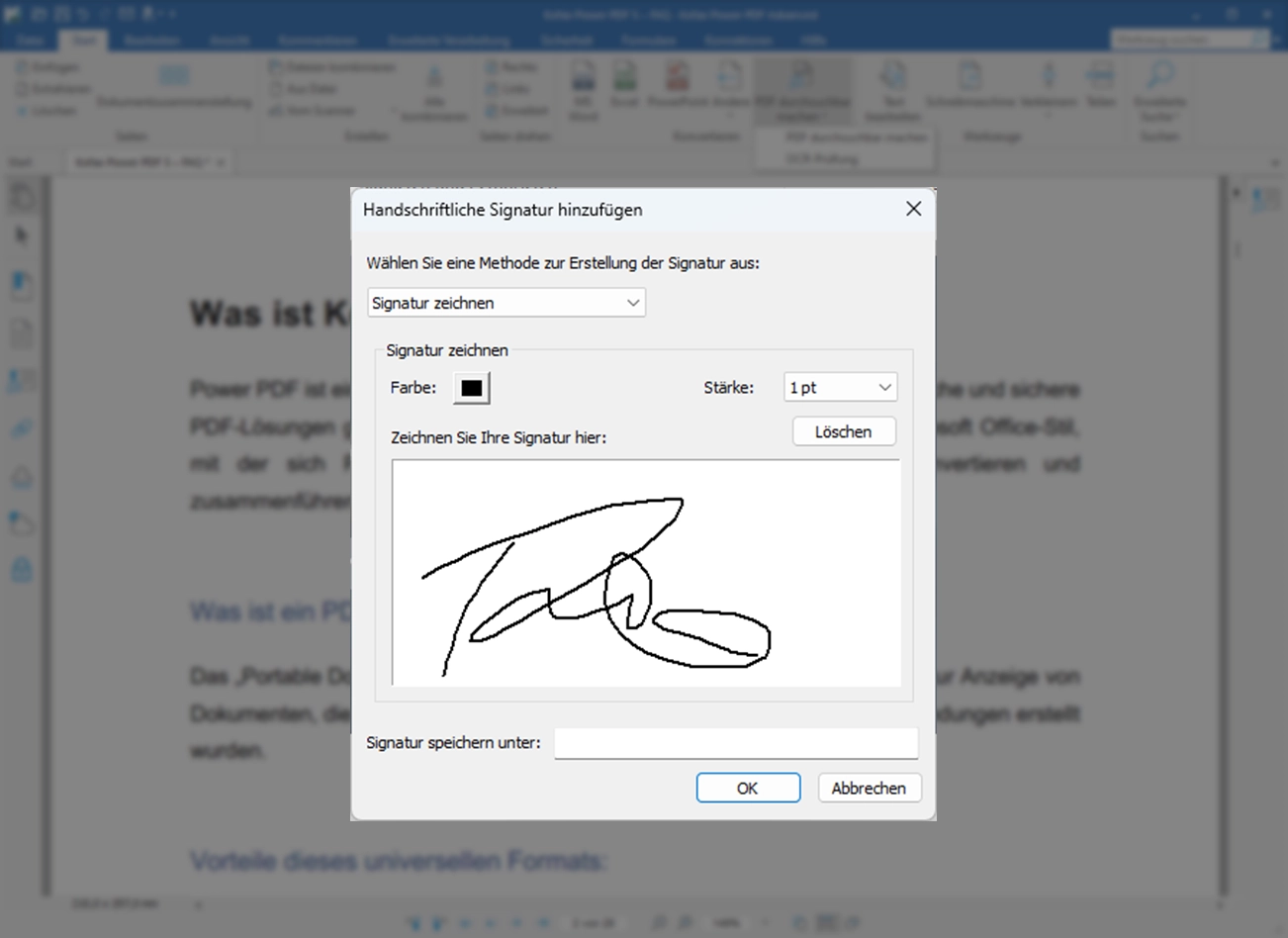Click Abbrechen to cancel the dialog
The image size is (1288, 938).
point(869,788)
